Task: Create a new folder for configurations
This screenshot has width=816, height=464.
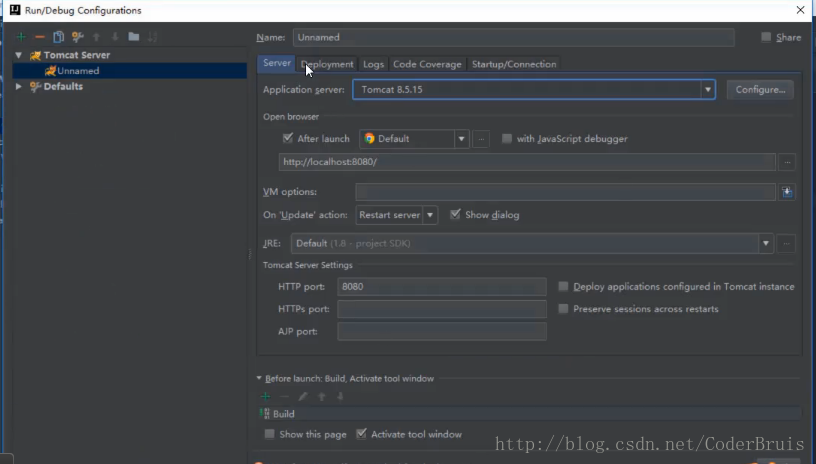Action: 134,36
